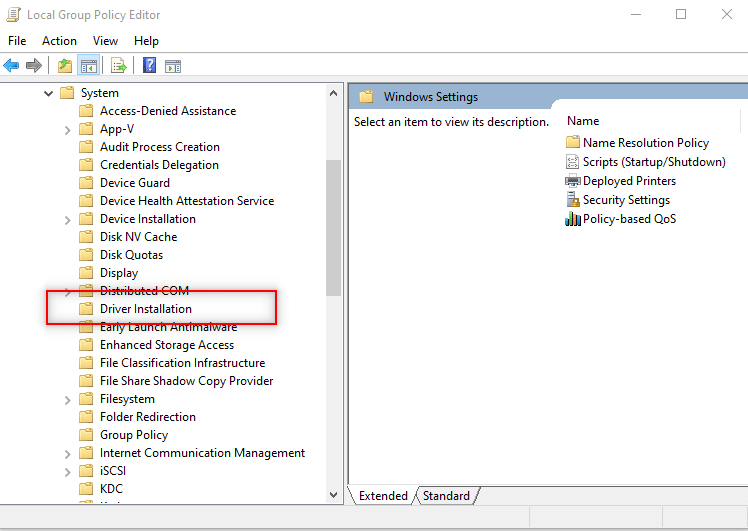Viewport: 748px width, 531px height.
Task: Select Early Launch Antimalware folder
Action: click(168, 327)
